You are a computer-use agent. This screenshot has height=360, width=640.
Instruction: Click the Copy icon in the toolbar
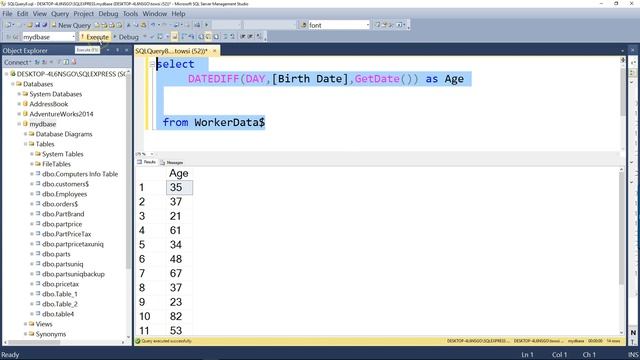pyautogui.click(x=136, y=25)
